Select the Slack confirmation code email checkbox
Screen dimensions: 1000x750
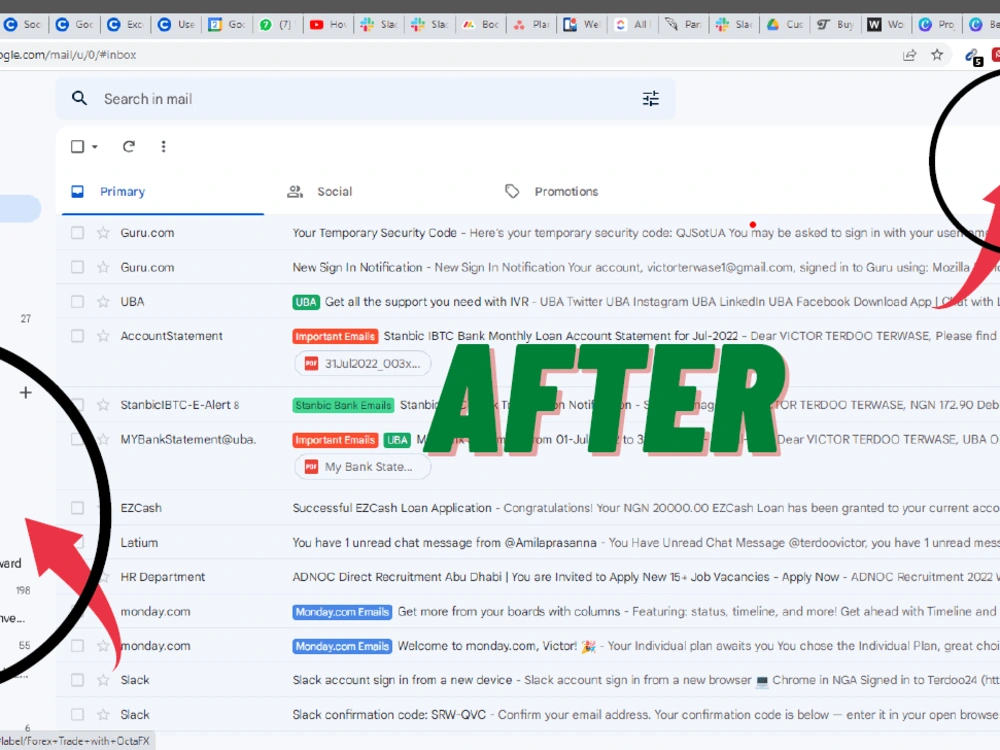tap(77, 715)
